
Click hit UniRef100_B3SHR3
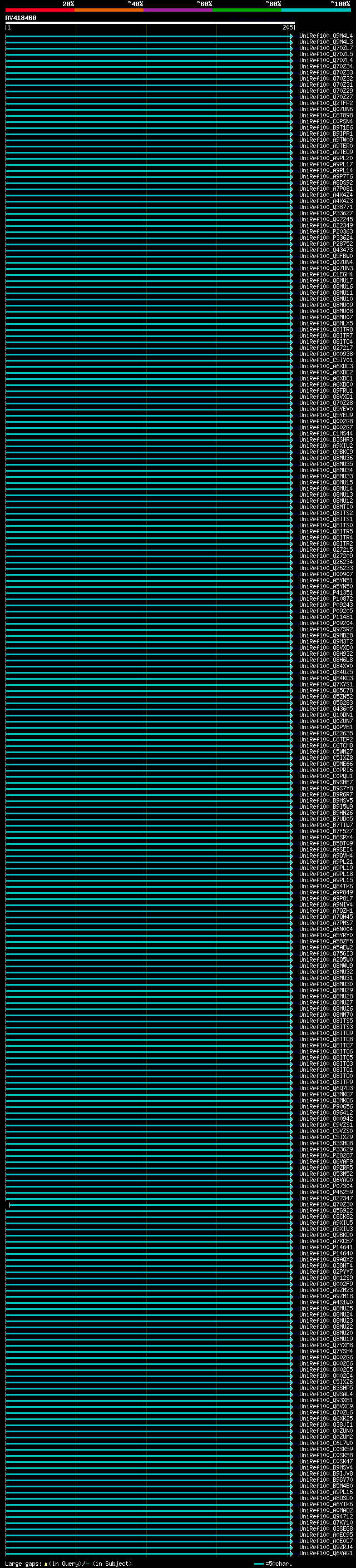(326, 439)
